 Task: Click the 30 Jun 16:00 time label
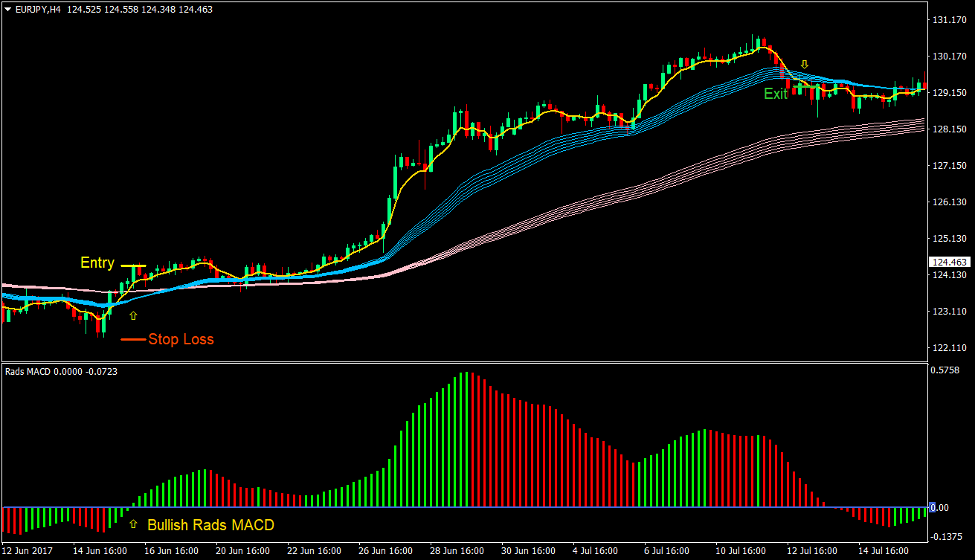[528, 551]
